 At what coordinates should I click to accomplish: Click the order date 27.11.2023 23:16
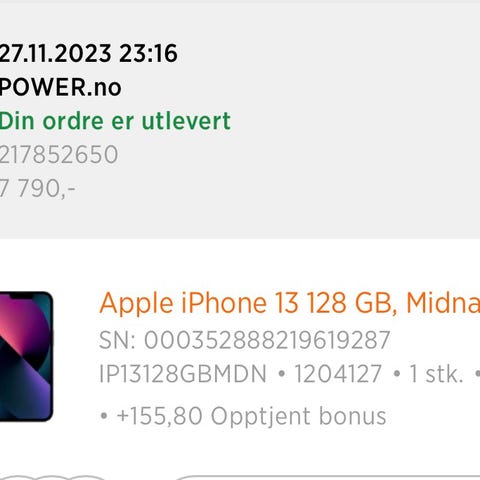coord(88,53)
